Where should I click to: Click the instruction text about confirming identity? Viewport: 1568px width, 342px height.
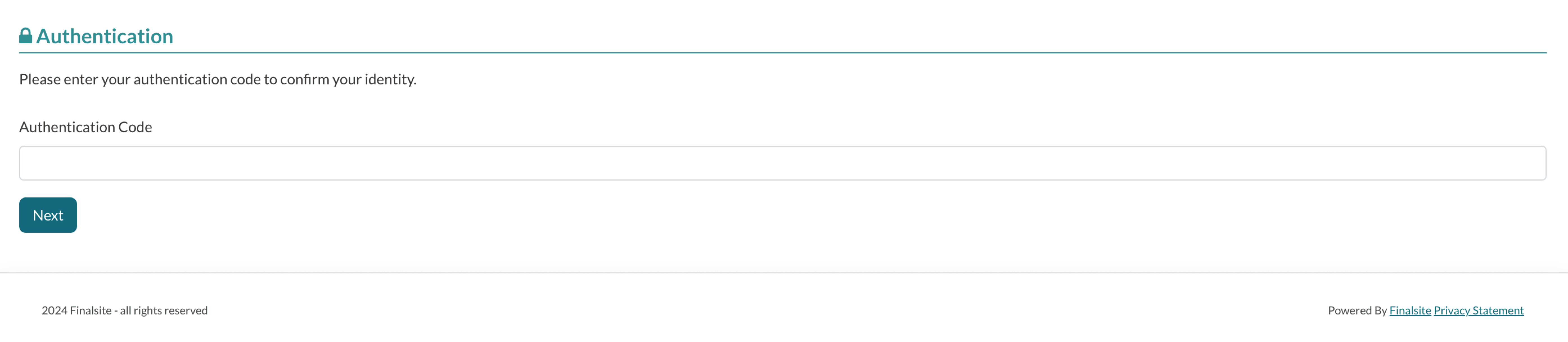(x=217, y=80)
